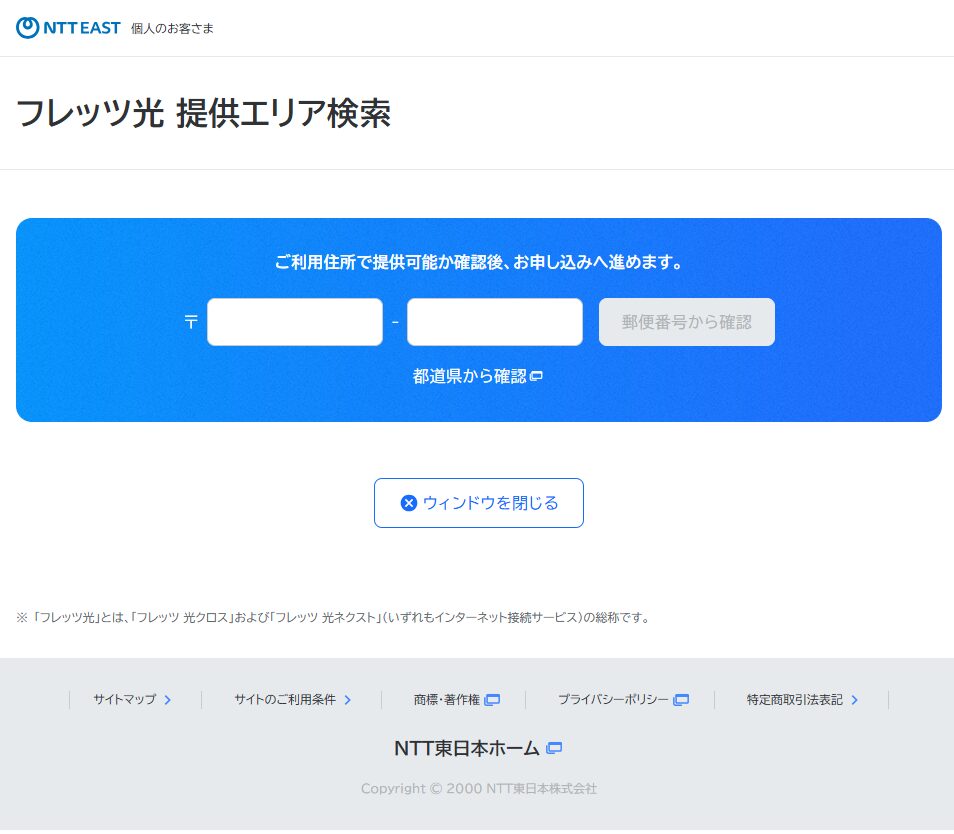Go to 特定商取引法表記 page
954x834 pixels.
795,700
